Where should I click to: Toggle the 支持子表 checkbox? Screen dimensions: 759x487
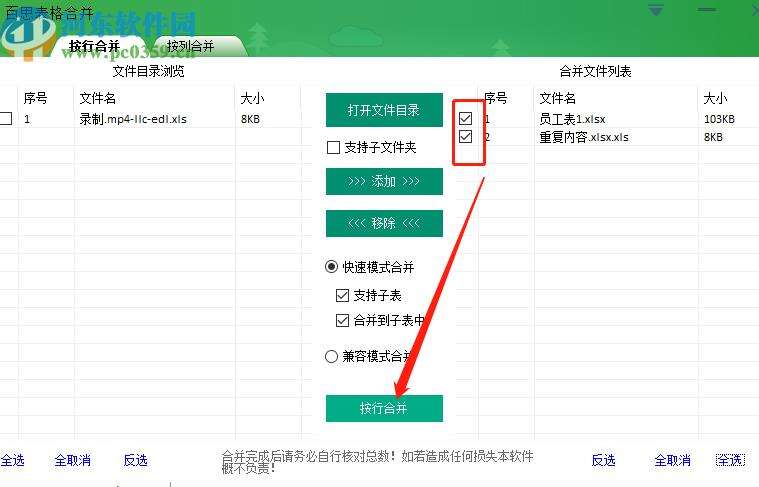[342, 295]
